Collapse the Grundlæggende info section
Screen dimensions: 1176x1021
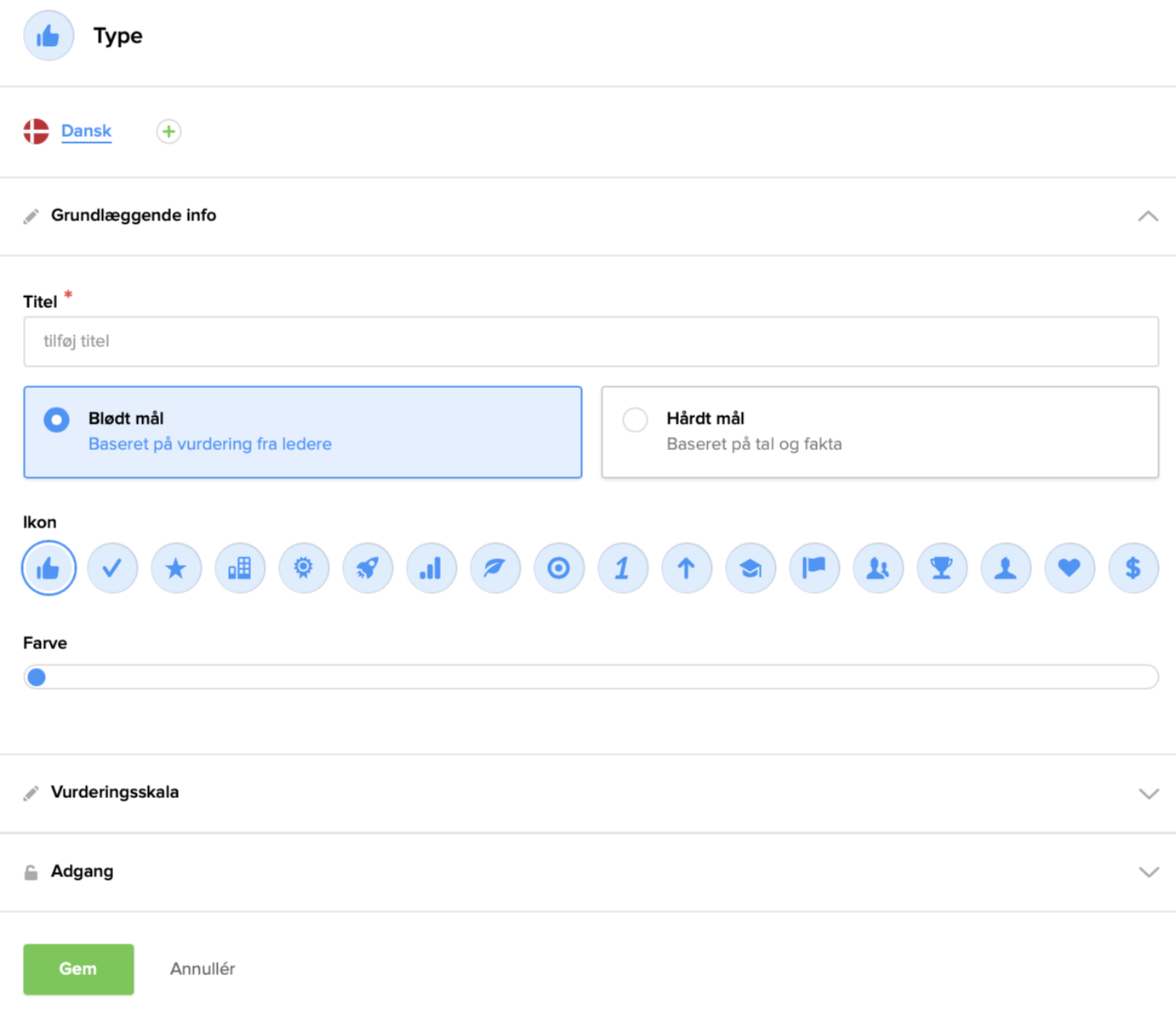[x=1148, y=216]
